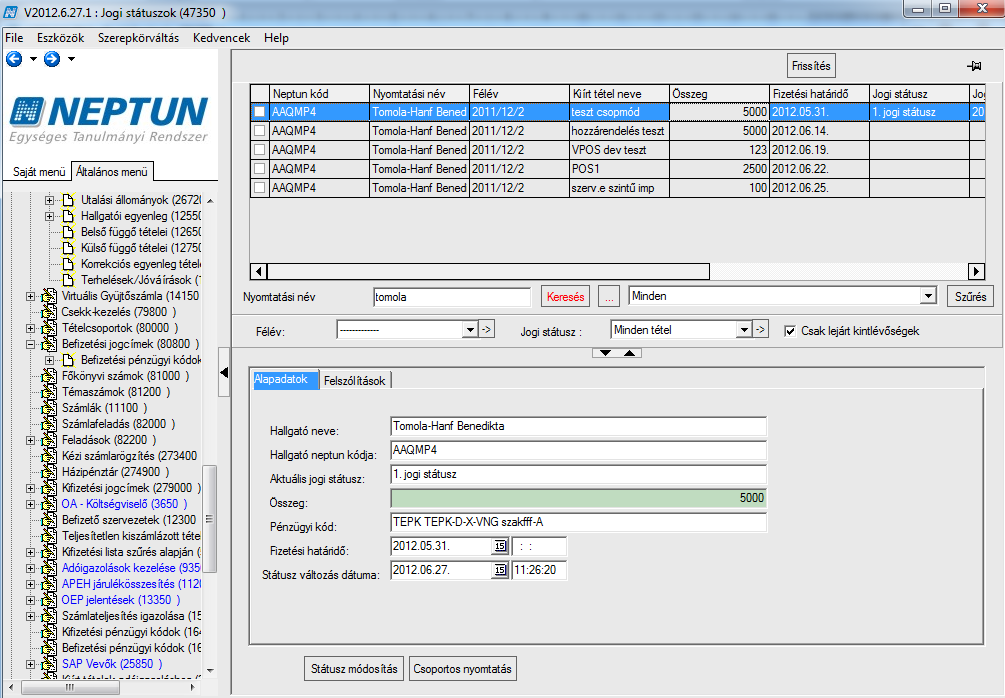Click the Szűrés button
This screenshot has width=1005, height=698.
point(970,297)
